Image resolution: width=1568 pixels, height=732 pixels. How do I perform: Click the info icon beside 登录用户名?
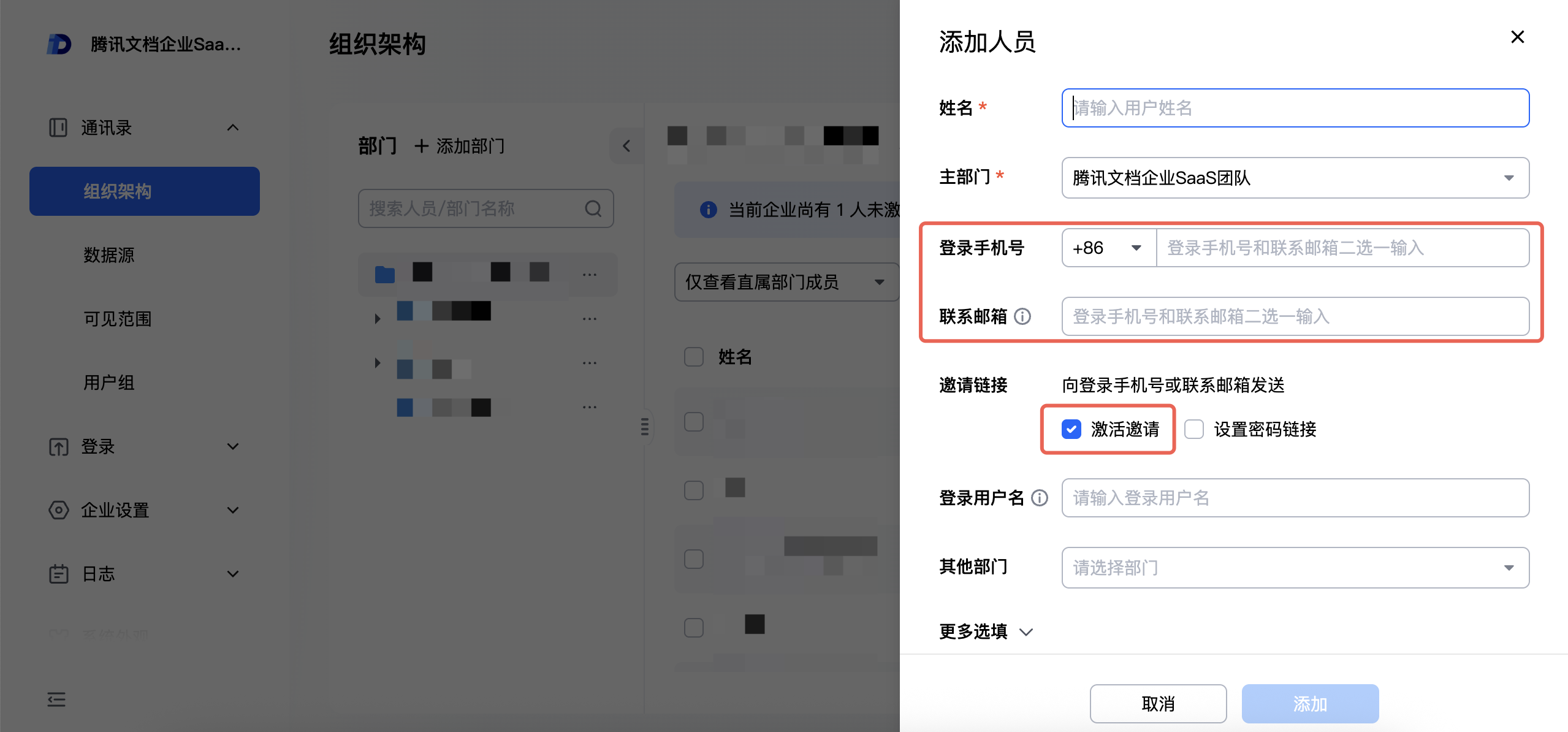point(1040,498)
